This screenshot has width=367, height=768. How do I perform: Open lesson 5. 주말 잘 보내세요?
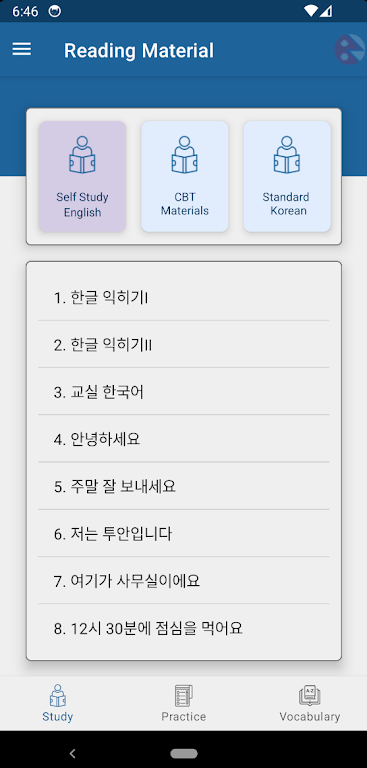coord(184,486)
